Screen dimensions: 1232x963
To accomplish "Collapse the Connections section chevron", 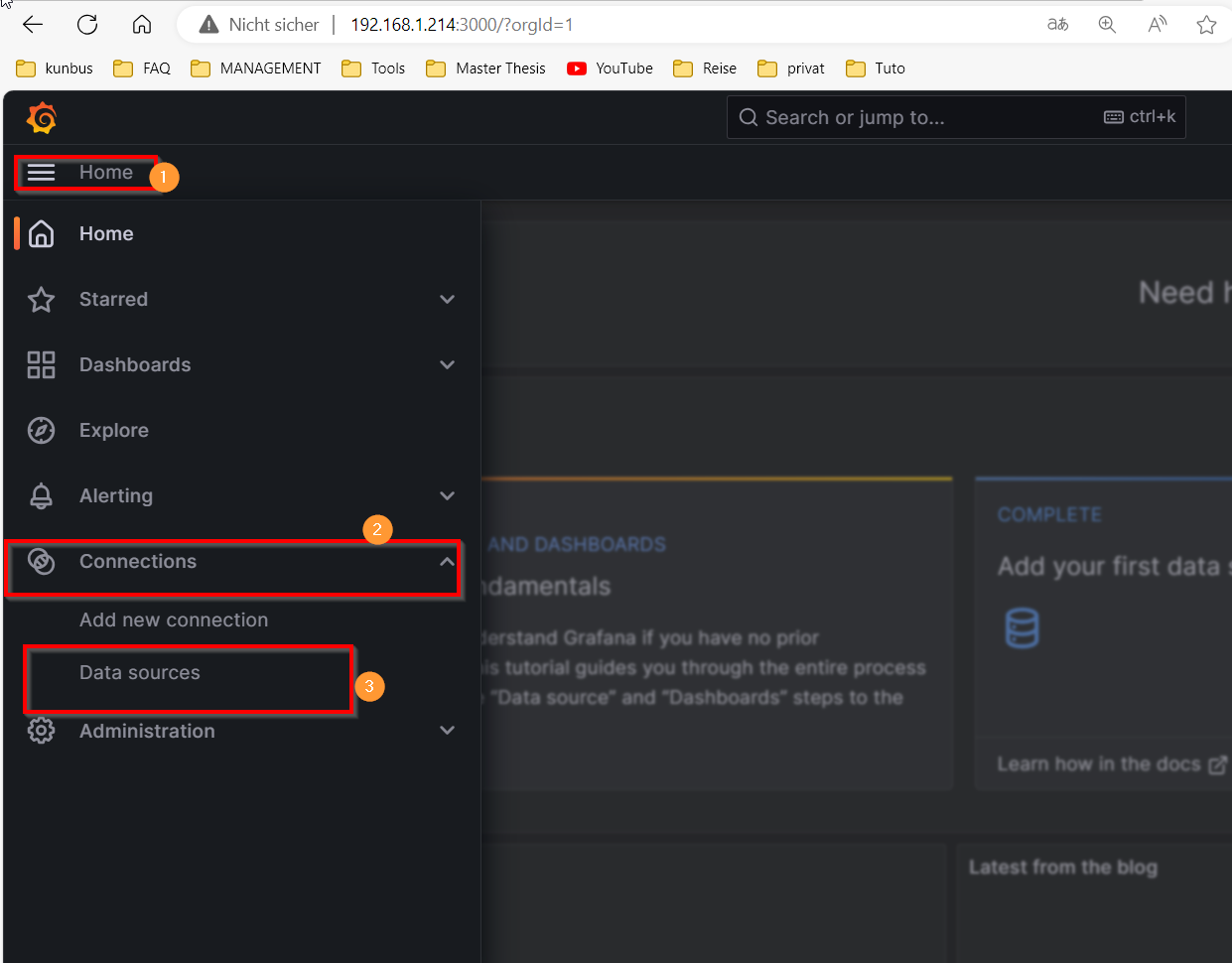I will coord(448,561).
